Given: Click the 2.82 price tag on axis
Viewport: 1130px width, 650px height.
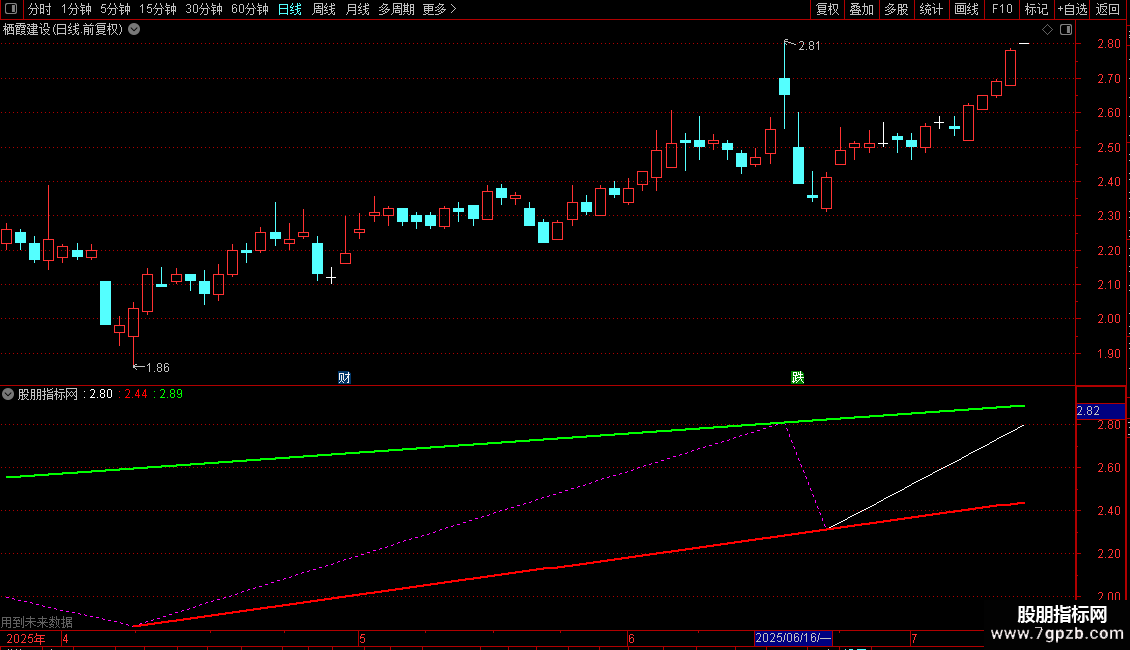Looking at the screenshot, I should coord(1100,411).
